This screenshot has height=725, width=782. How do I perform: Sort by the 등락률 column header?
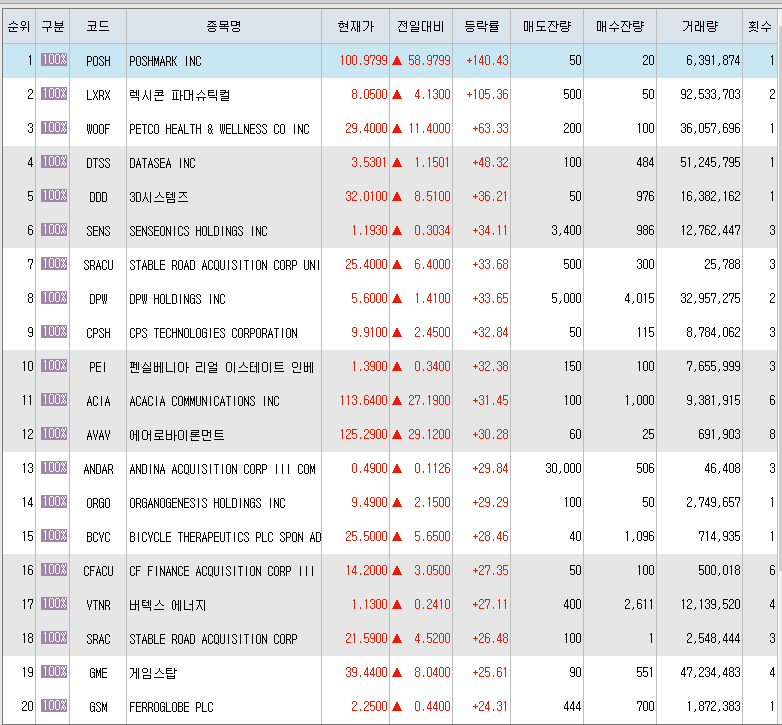[x=482, y=26]
